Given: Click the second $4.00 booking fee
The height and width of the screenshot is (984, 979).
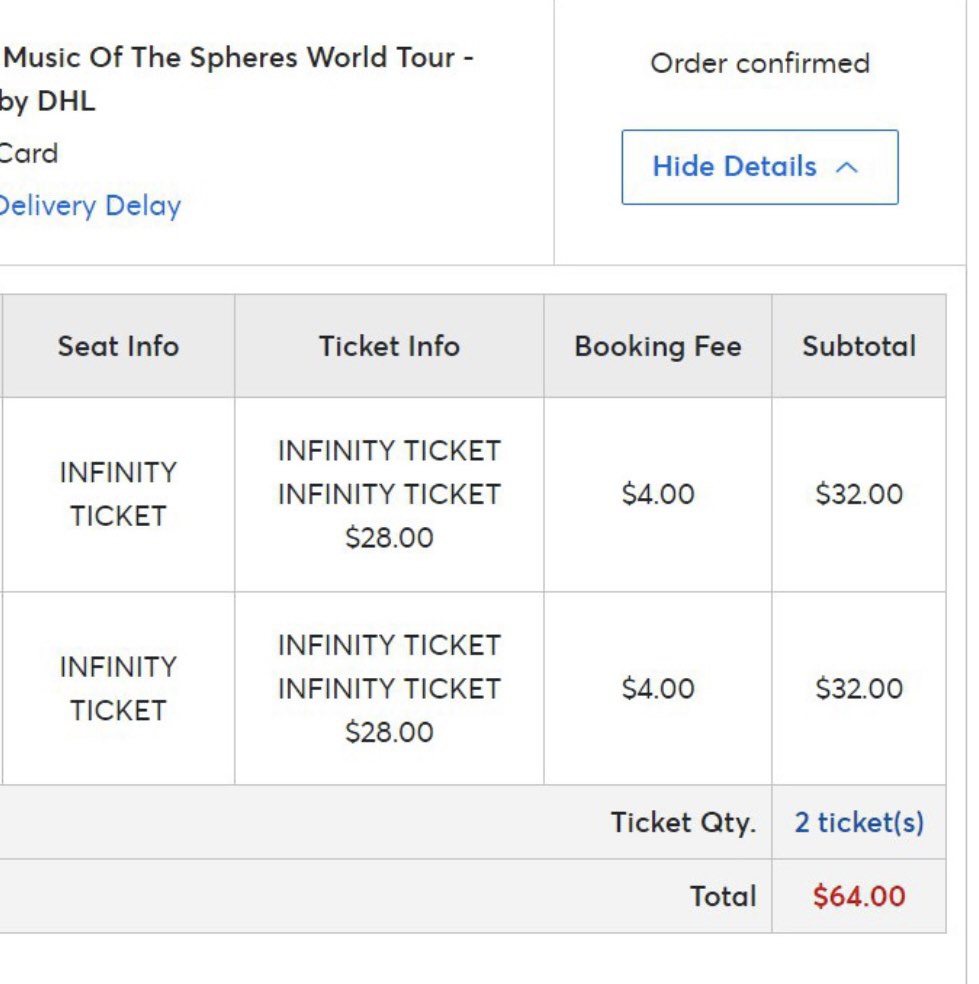Looking at the screenshot, I should [x=658, y=688].
